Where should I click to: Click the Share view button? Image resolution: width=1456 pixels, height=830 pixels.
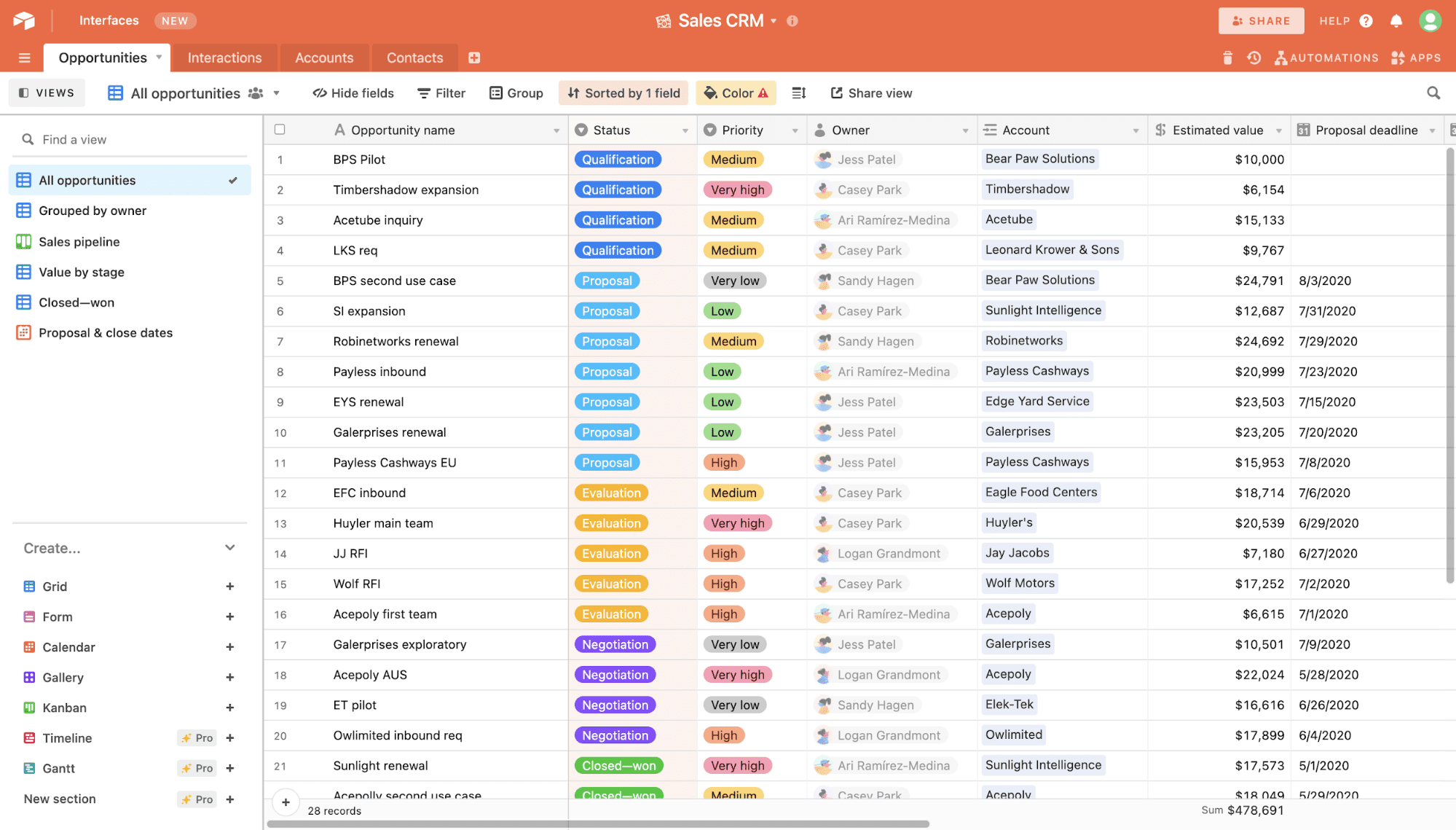coord(871,93)
